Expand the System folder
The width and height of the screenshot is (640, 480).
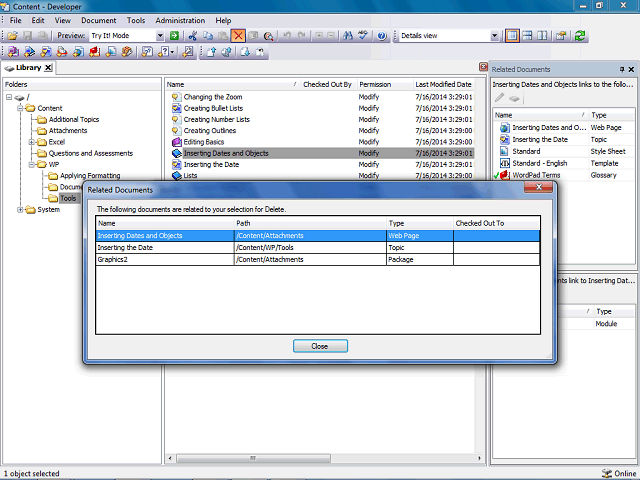click(20, 209)
